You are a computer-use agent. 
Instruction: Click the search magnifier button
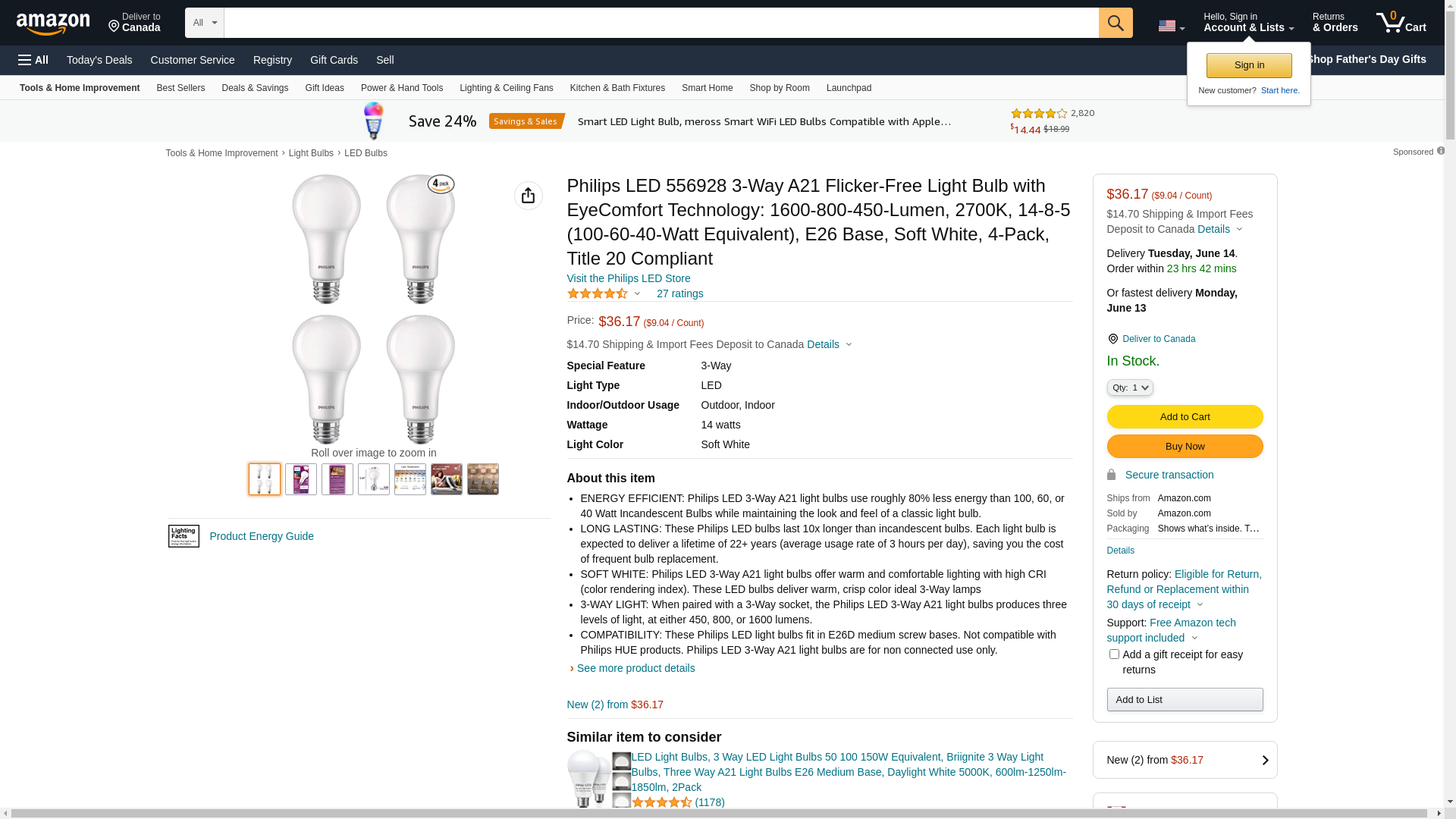pyautogui.click(x=1116, y=23)
